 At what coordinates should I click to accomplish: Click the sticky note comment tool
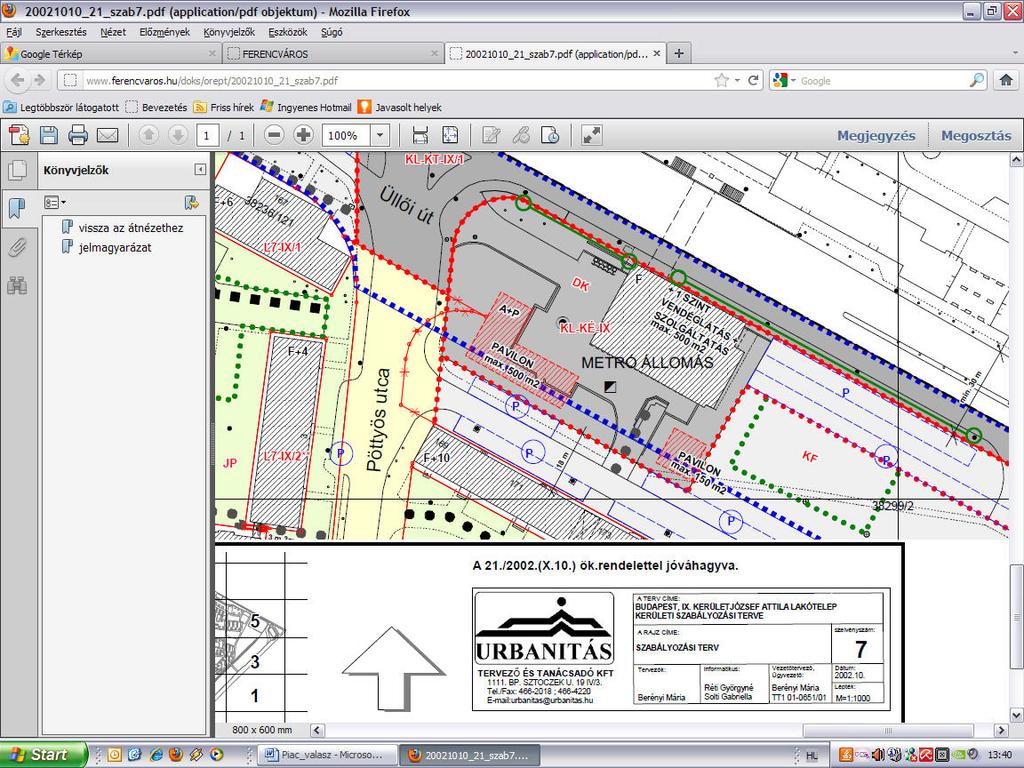click(x=490, y=135)
